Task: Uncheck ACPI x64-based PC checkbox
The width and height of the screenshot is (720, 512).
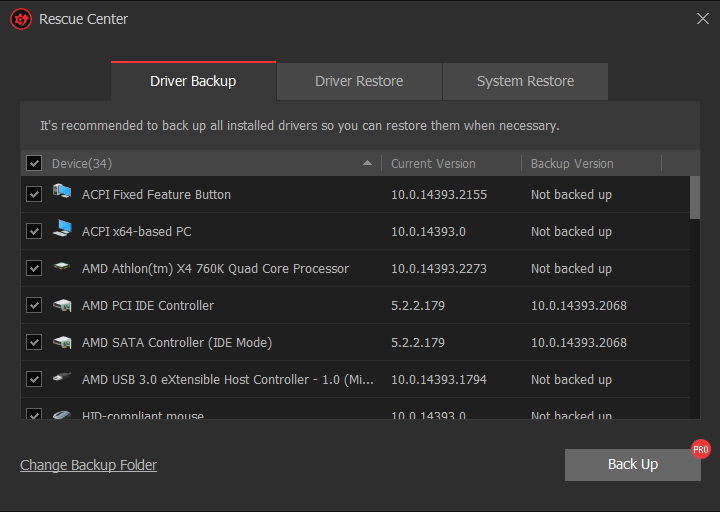Action: pyautogui.click(x=34, y=231)
